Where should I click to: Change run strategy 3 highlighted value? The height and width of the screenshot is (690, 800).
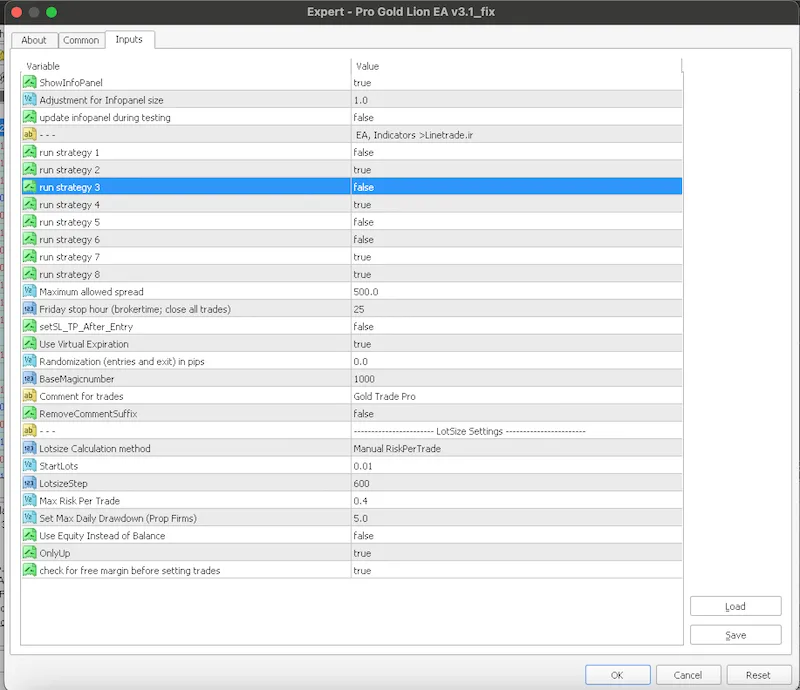(516, 187)
